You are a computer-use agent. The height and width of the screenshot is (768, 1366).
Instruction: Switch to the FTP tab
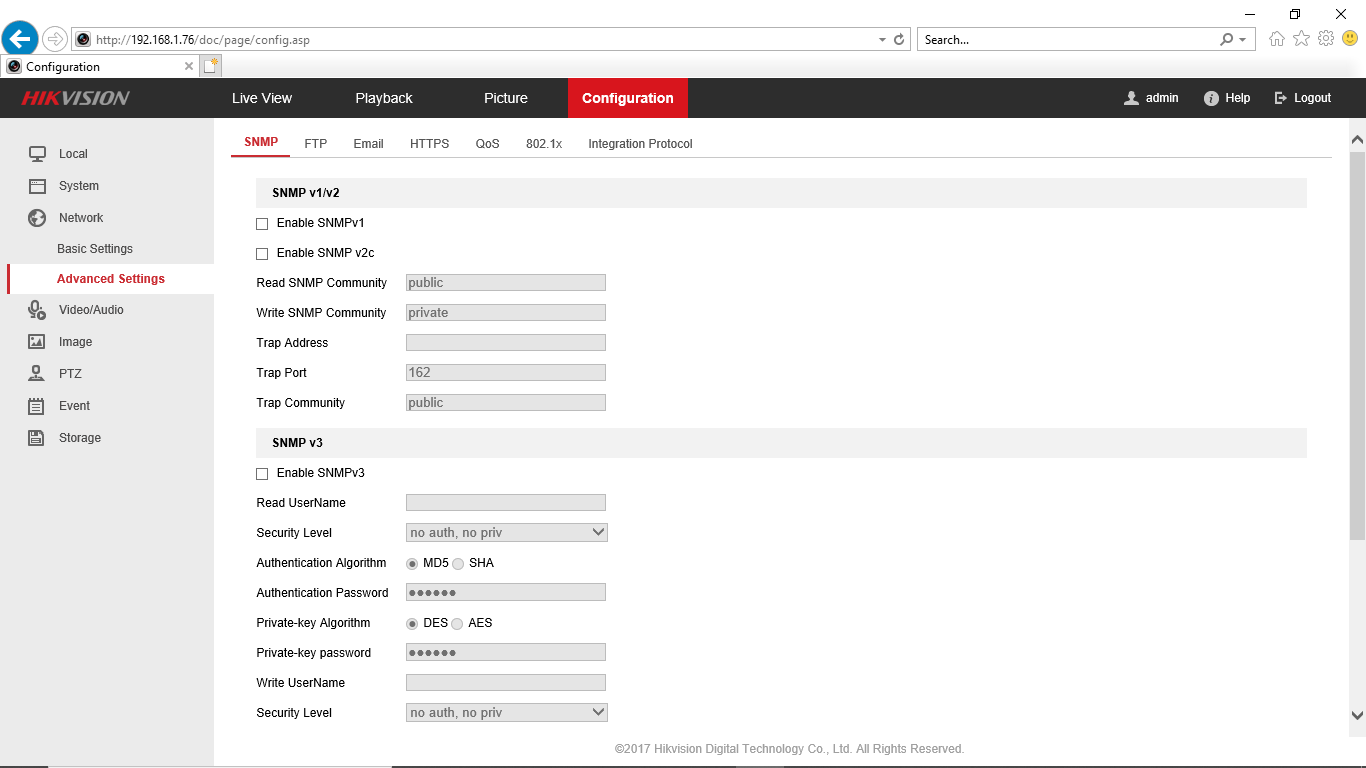tap(316, 144)
